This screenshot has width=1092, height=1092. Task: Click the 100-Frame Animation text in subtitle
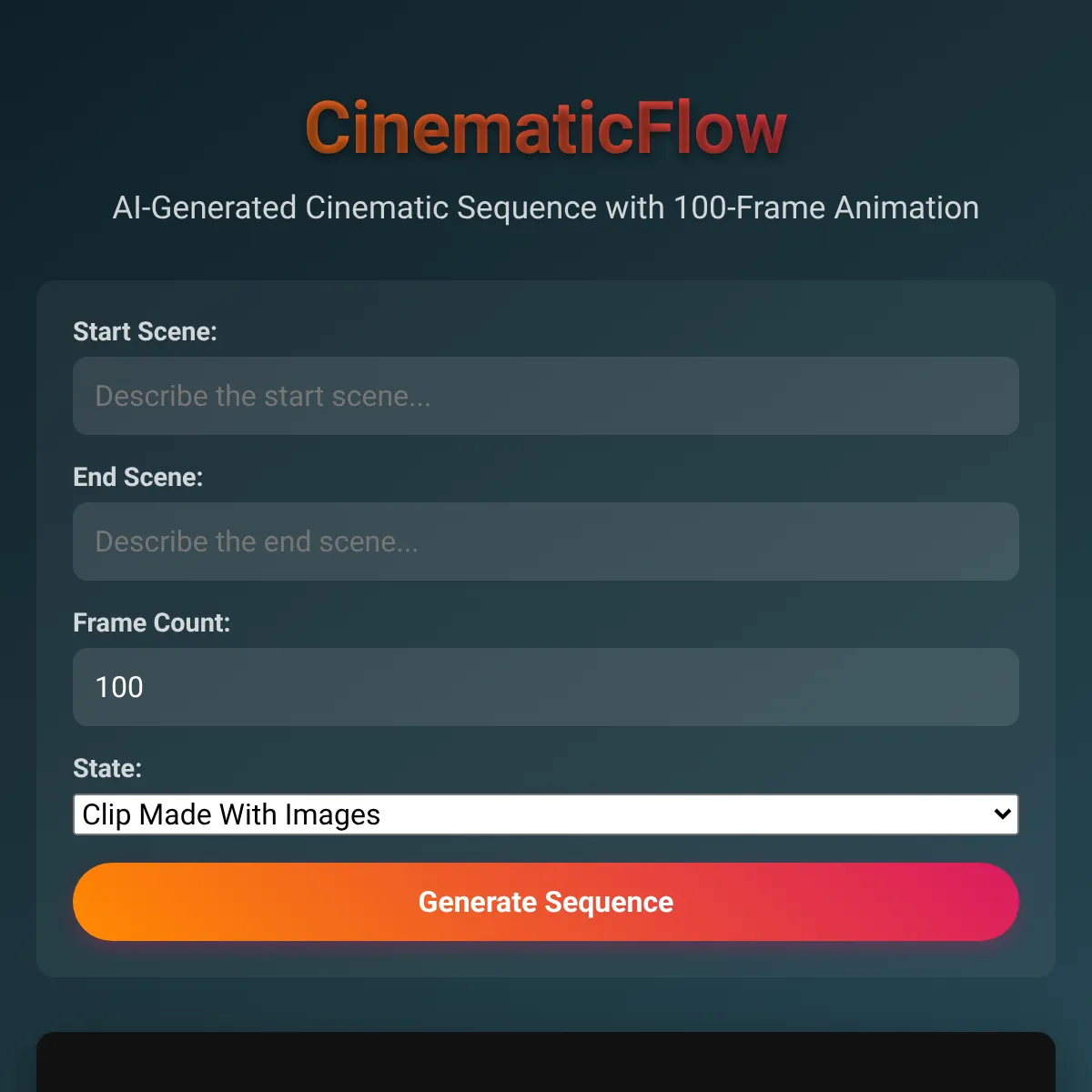(826, 207)
